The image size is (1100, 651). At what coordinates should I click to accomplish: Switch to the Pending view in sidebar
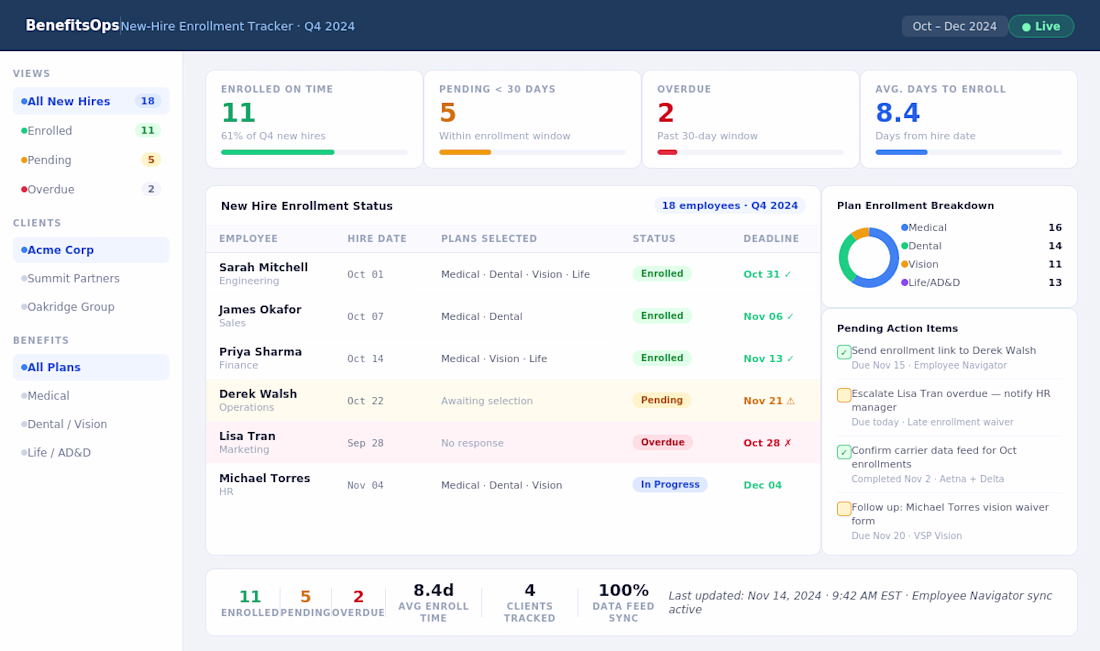(x=91, y=160)
